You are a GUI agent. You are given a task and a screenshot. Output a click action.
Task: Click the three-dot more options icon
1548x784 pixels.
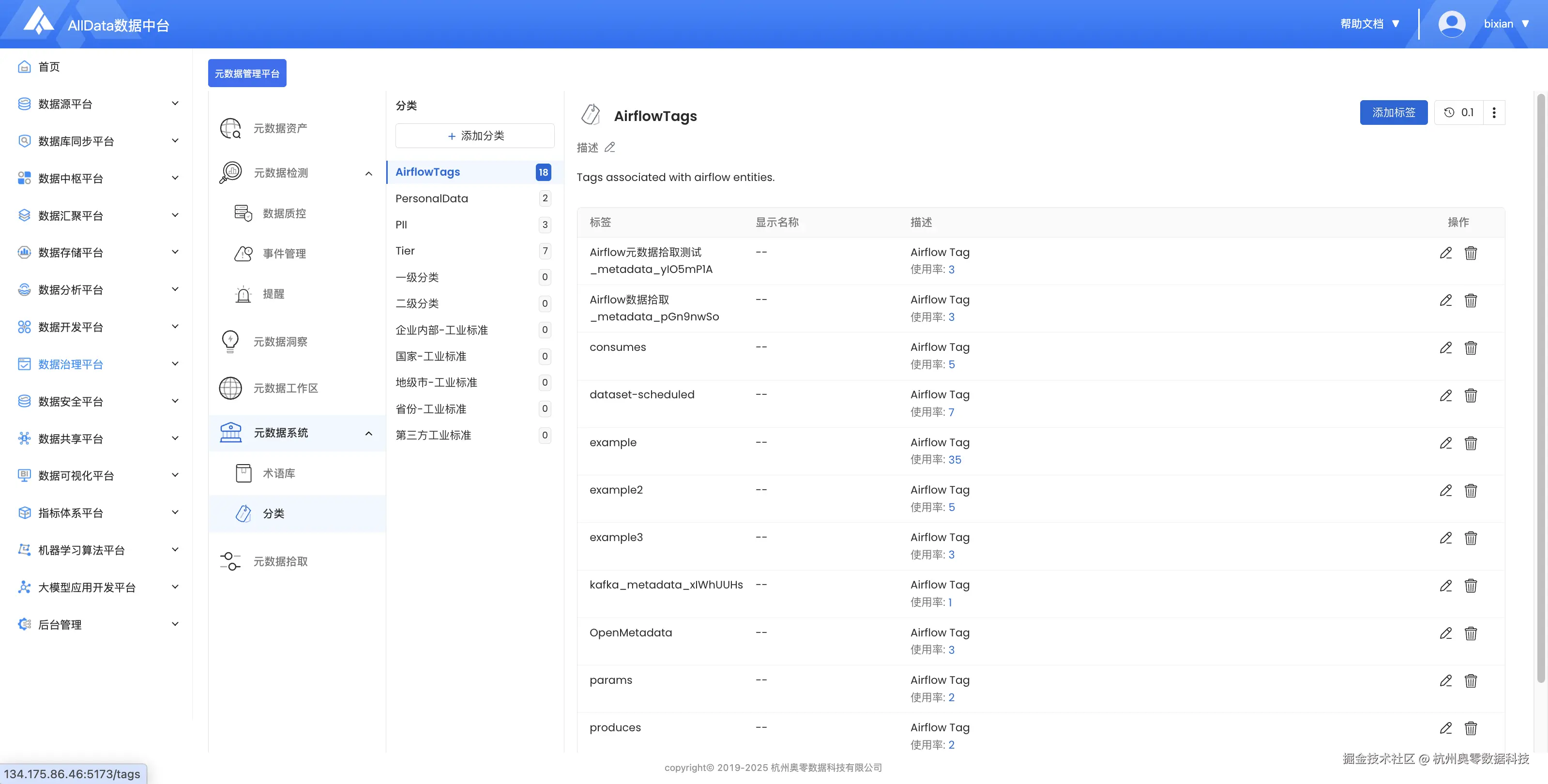[1494, 112]
